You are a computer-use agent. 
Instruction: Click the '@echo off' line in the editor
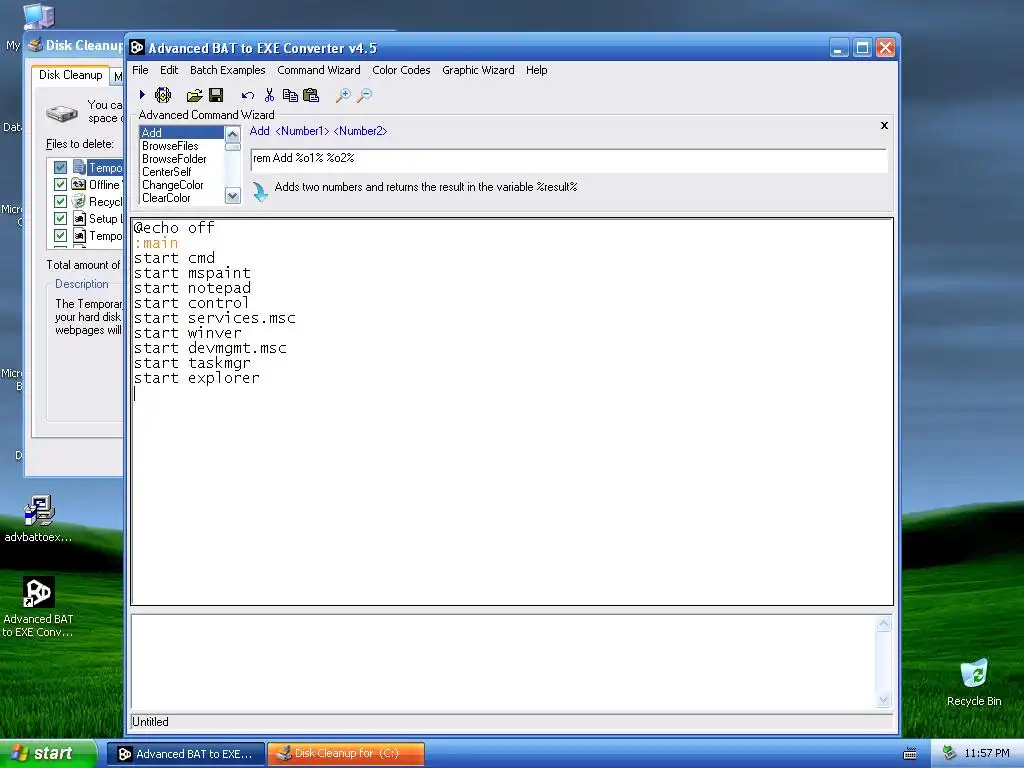[x=174, y=228]
